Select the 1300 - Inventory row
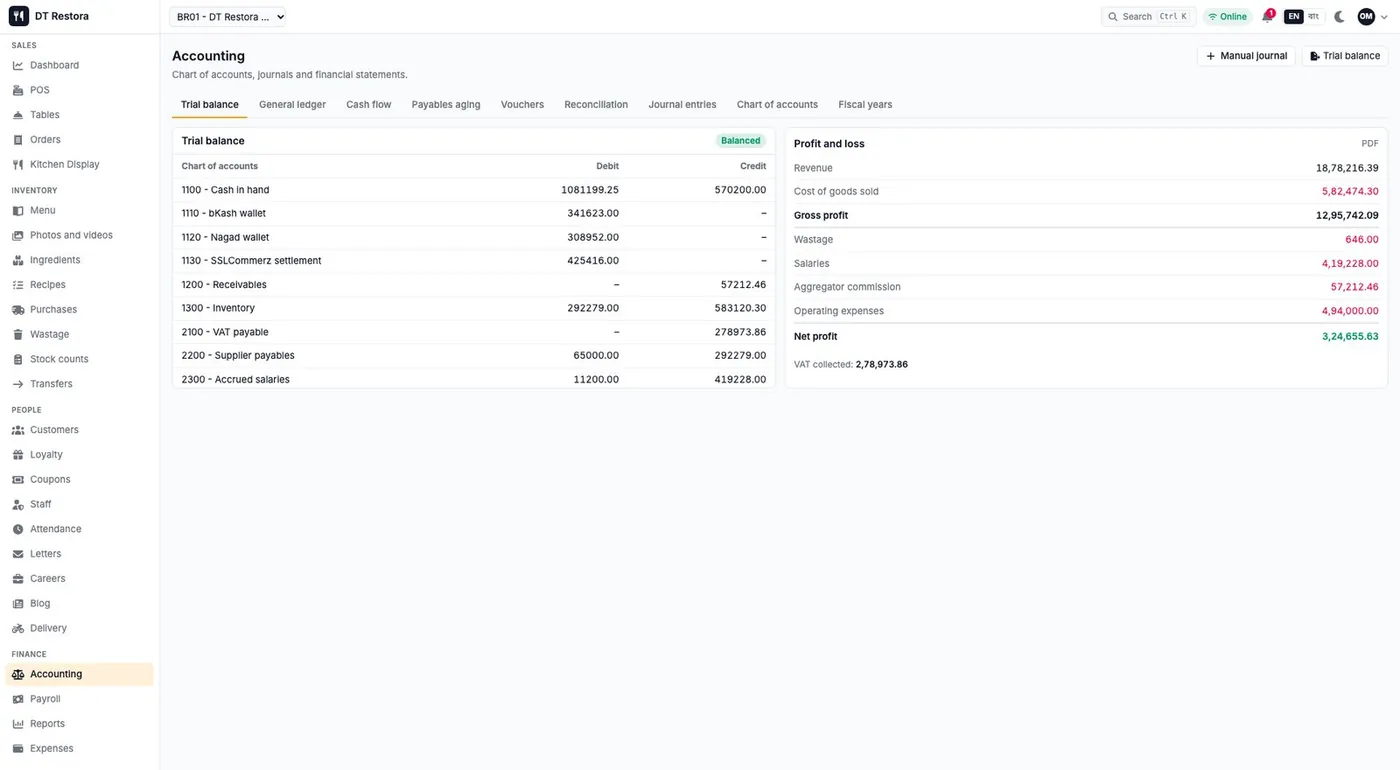The image size is (1400, 770). tap(474, 308)
